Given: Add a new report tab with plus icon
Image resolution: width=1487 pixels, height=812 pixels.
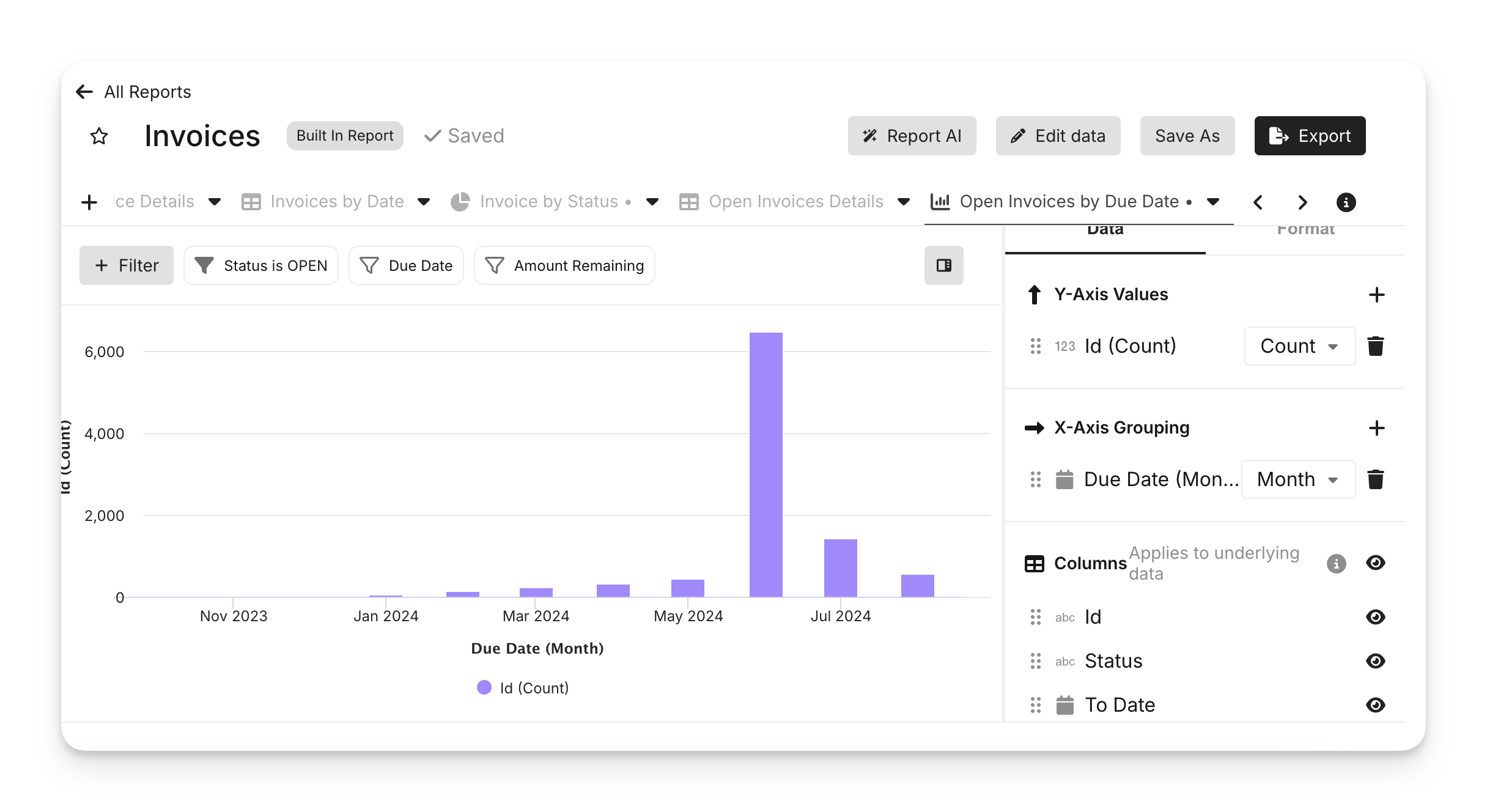Looking at the screenshot, I should click(x=89, y=202).
